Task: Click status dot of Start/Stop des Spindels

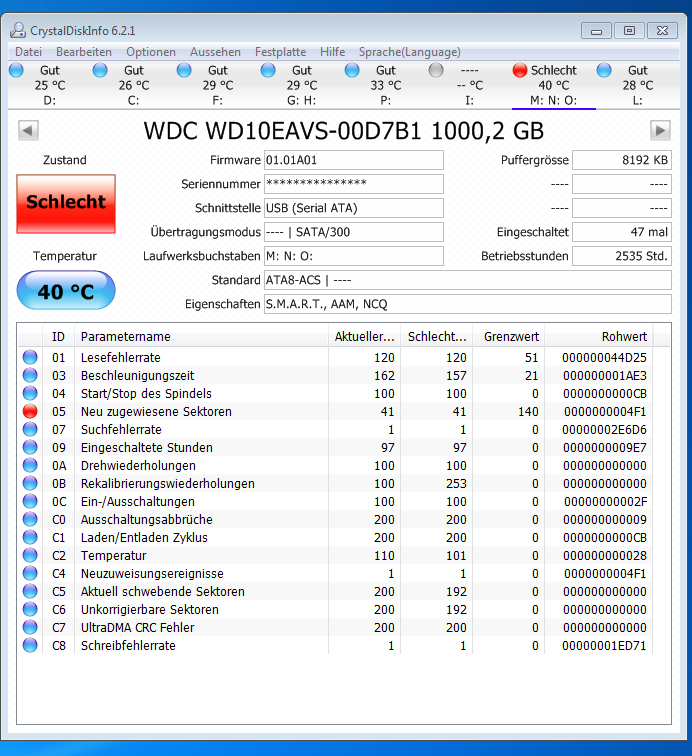Action: [x=30, y=393]
